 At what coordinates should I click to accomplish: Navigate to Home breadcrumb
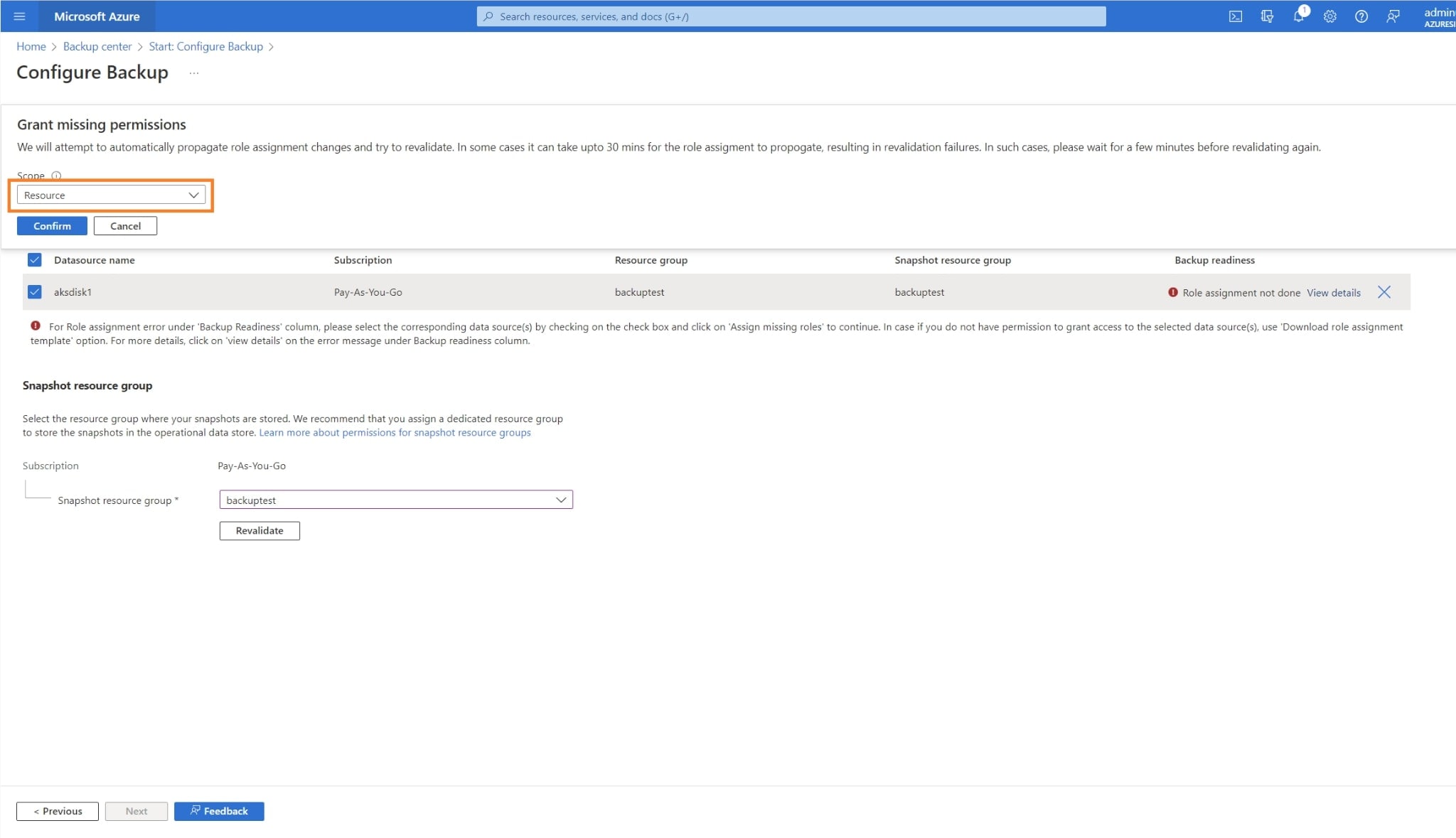(31, 46)
